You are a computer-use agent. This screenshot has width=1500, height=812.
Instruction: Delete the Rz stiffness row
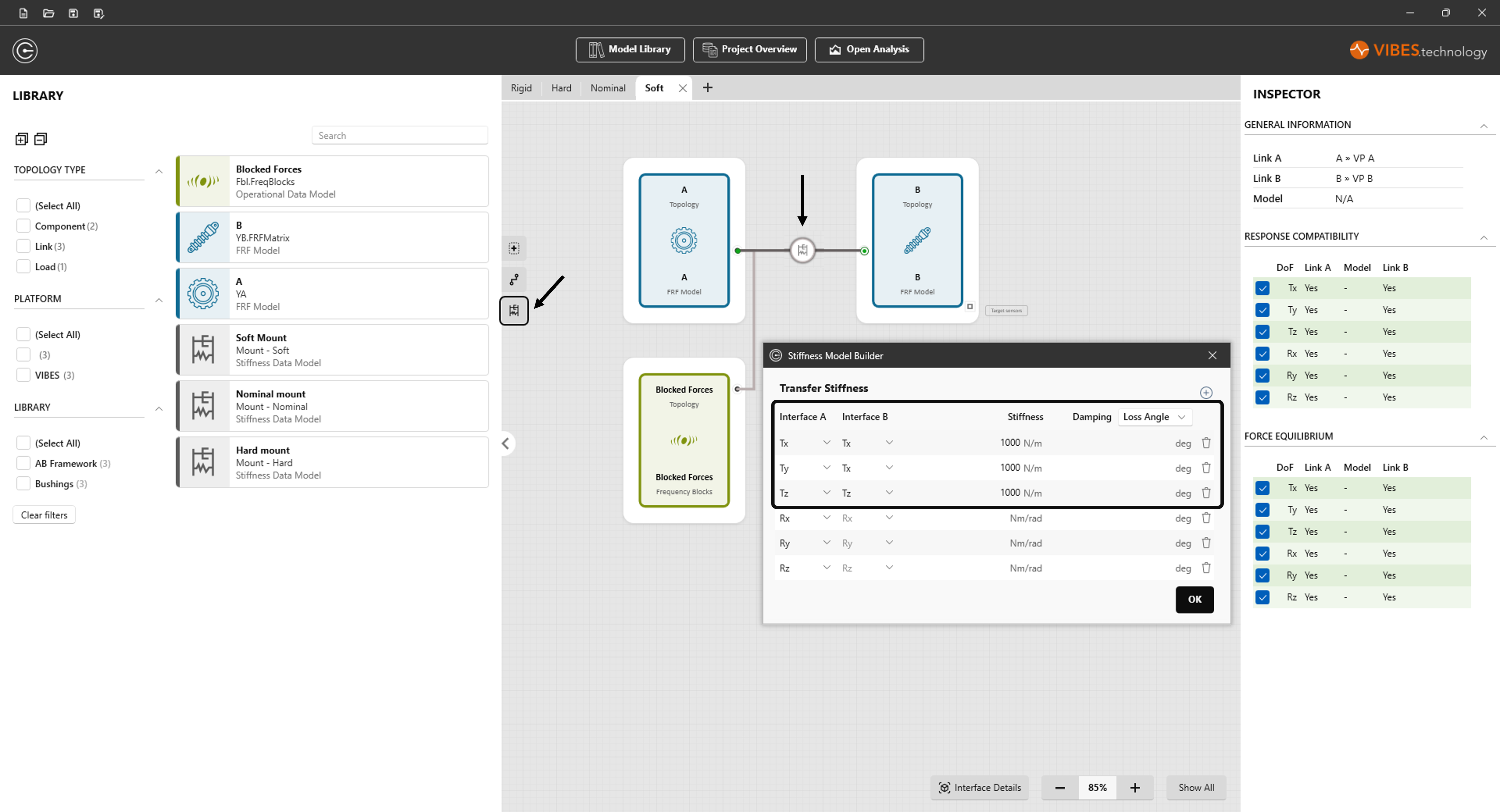tap(1206, 568)
